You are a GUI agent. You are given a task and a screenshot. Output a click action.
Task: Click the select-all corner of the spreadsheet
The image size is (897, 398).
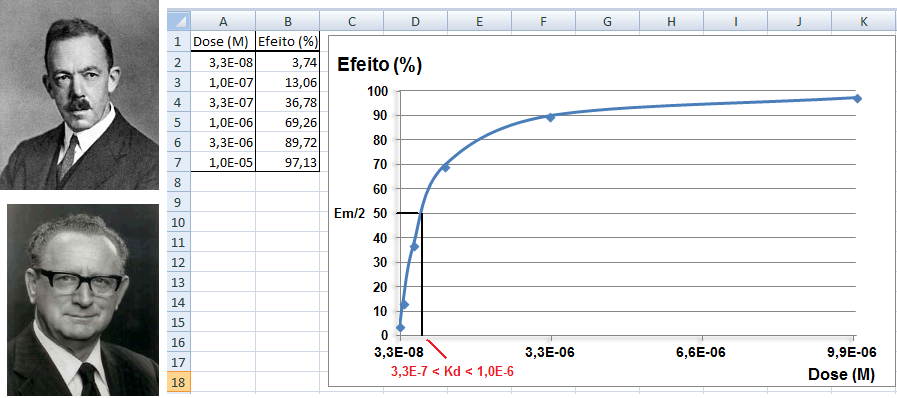(178, 21)
